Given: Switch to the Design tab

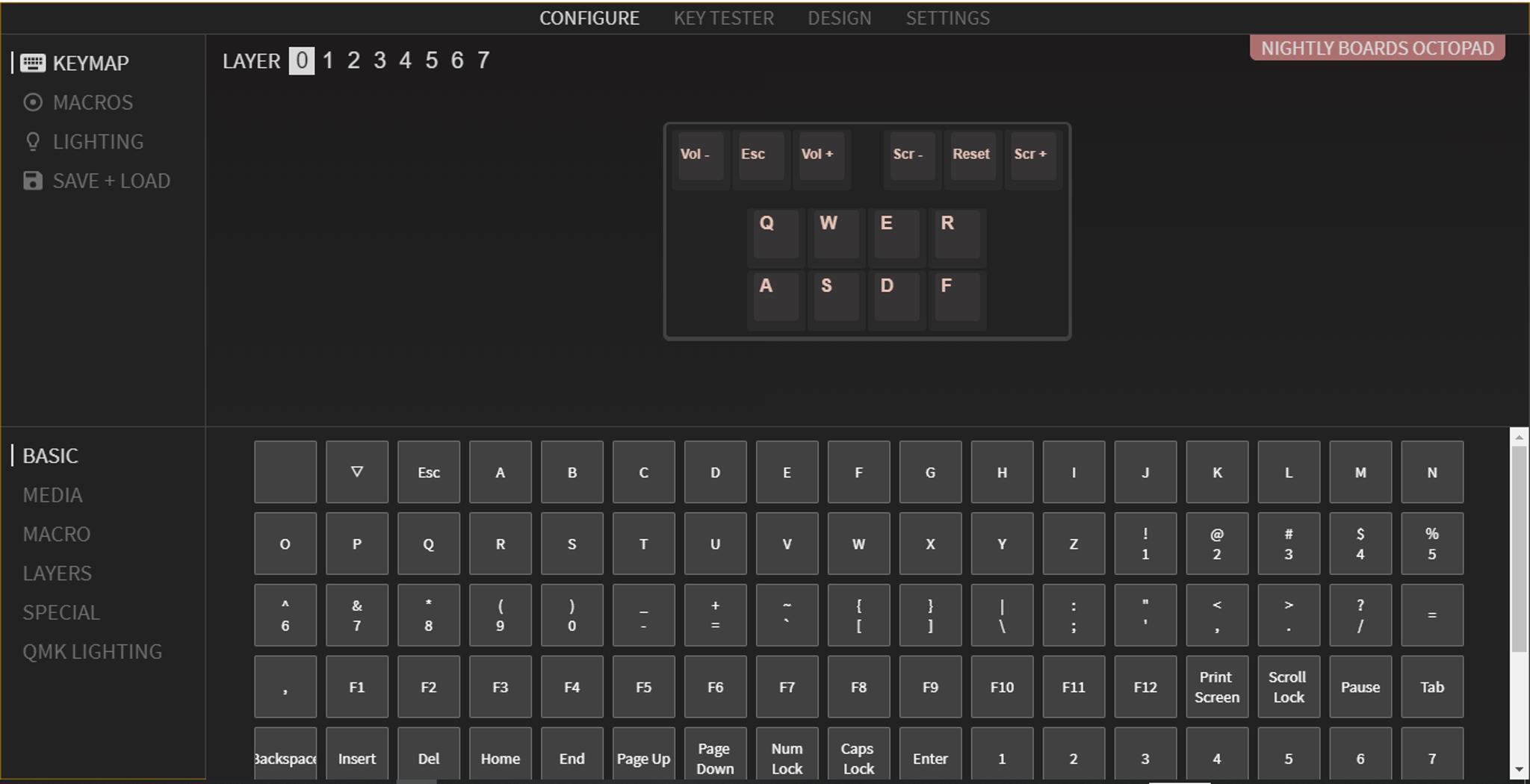Looking at the screenshot, I should (x=839, y=18).
